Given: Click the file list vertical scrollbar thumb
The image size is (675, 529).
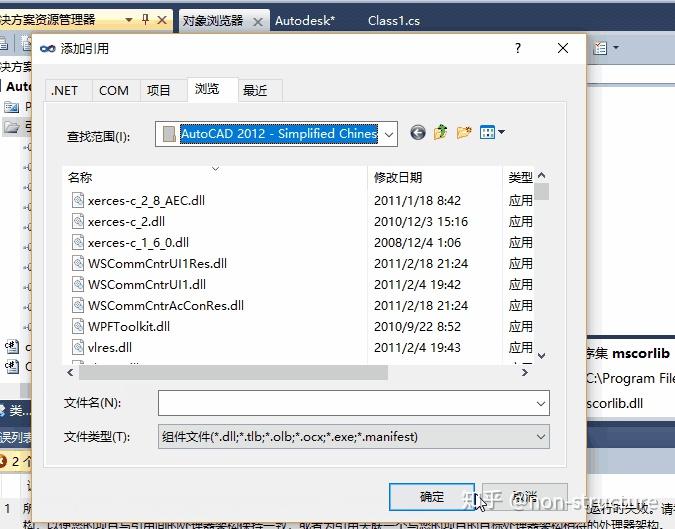Looking at the screenshot, I should (542, 192).
